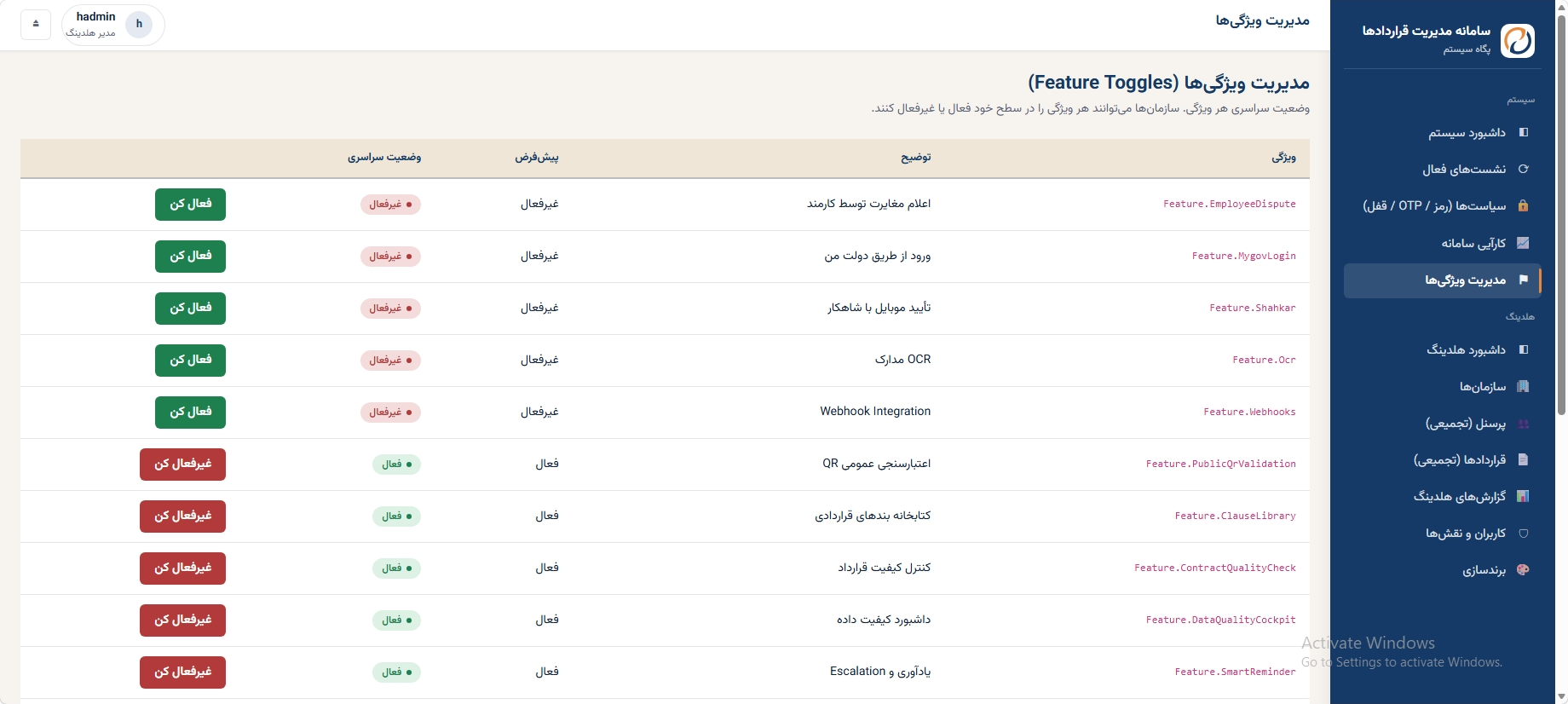Click the پیش‌فرض column header
Screen dimensions: 1568x704
pyautogui.click(x=537, y=158)
